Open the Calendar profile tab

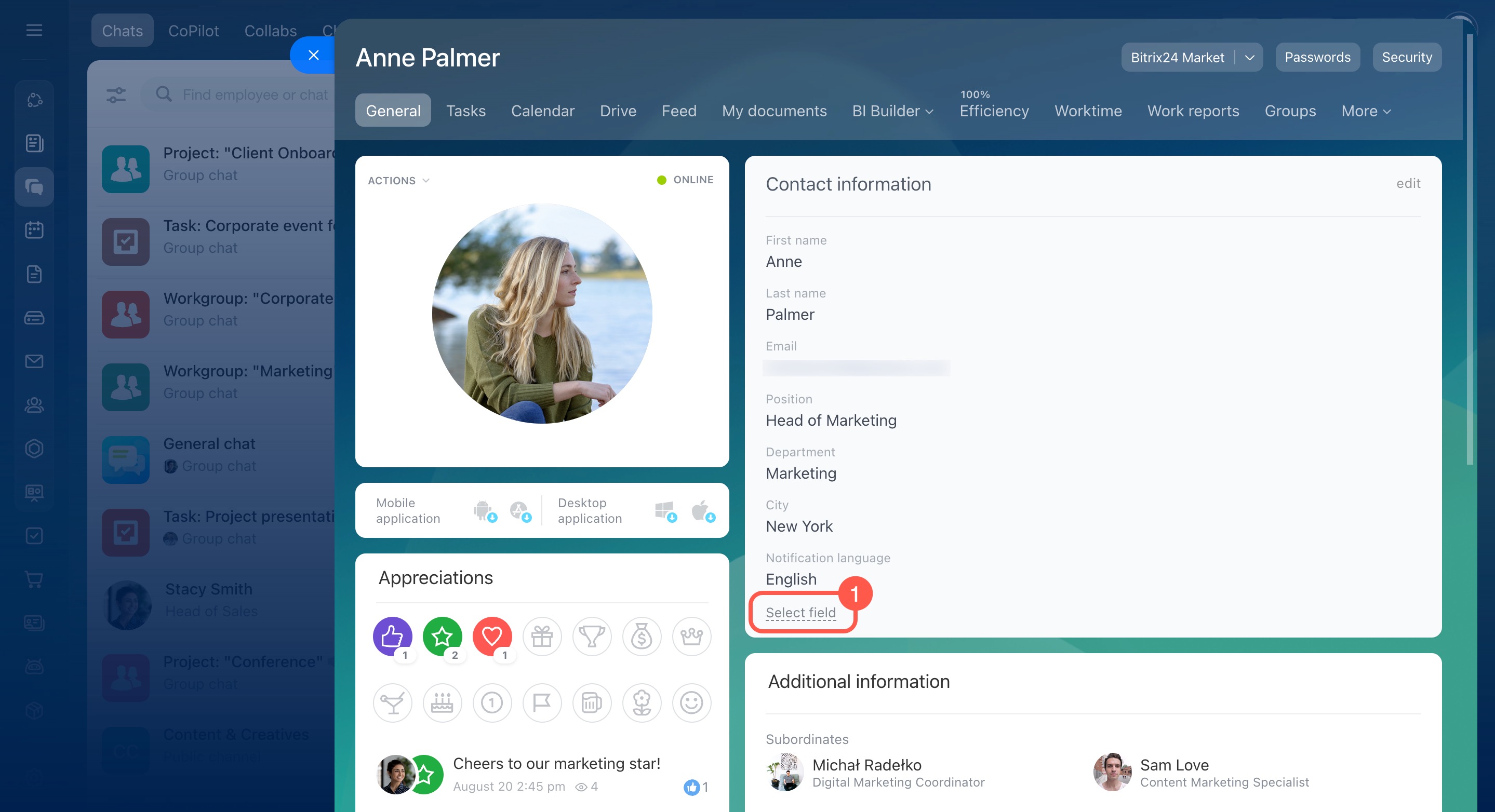543,111
